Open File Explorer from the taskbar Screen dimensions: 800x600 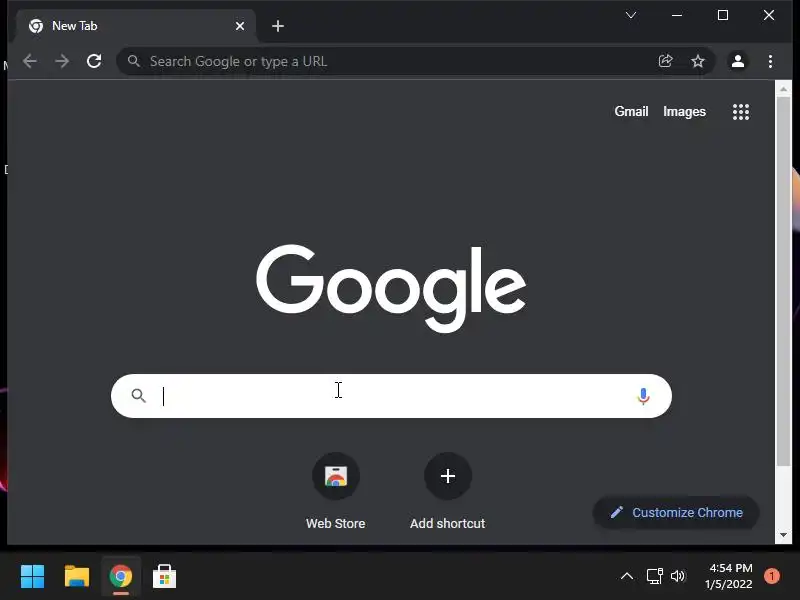pyautogui.click(x=77, y=577)
